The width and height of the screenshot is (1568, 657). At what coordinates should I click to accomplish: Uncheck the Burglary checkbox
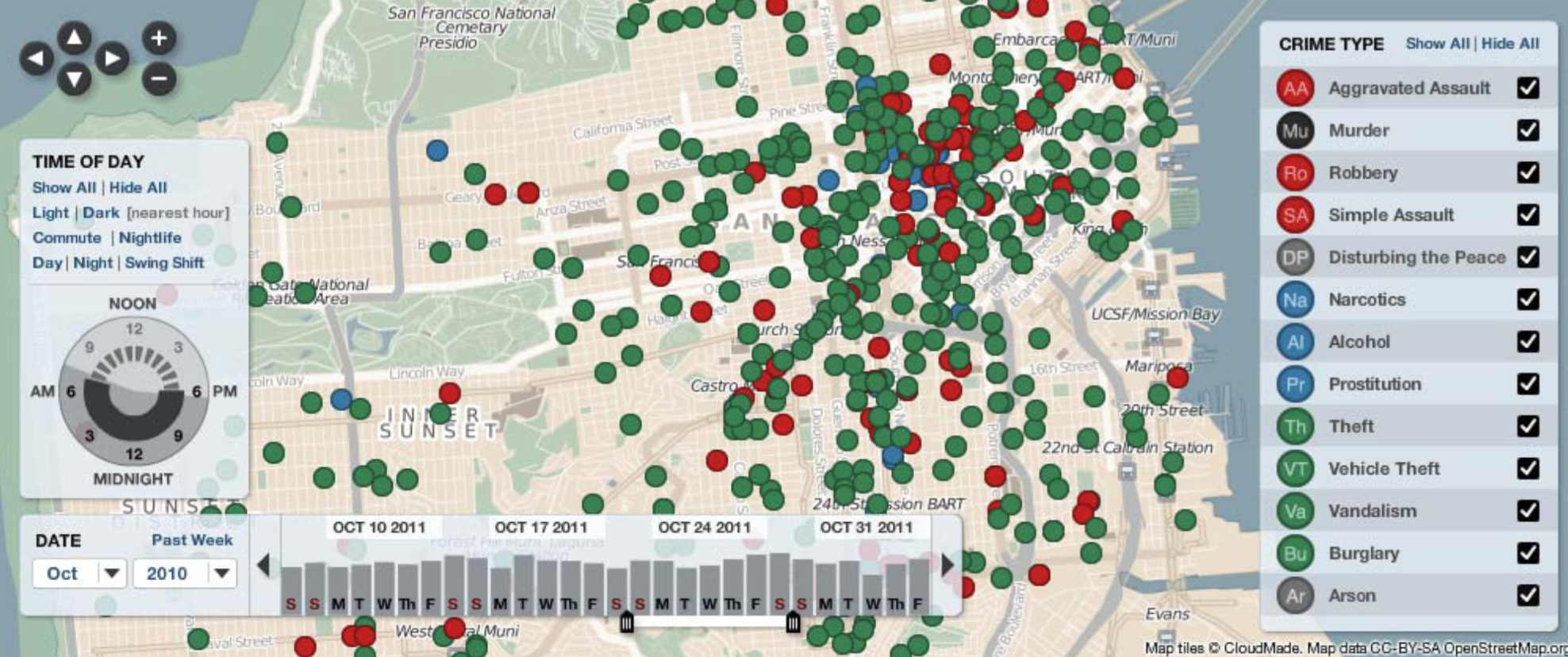[1528, 553]
